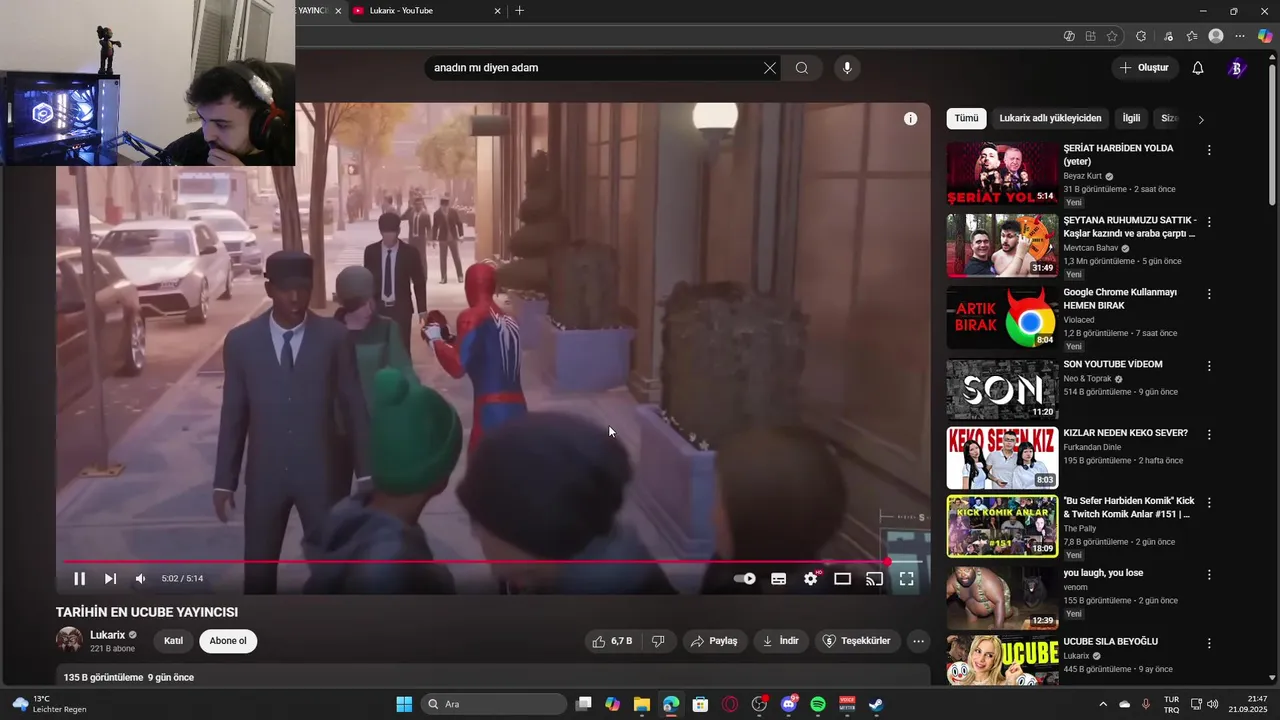The height and width of the screenshot is (720, 1280).
Task: Open browser settings and more menu
Action: pos(1241,36)
